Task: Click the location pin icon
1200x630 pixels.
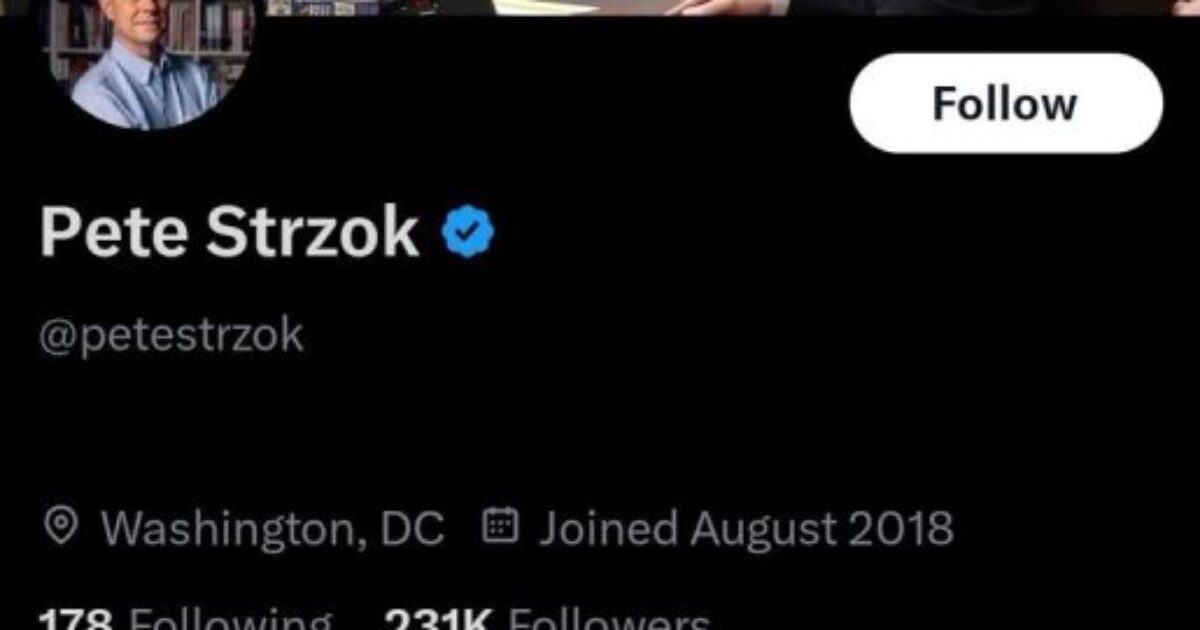Action: coord(63,526)
